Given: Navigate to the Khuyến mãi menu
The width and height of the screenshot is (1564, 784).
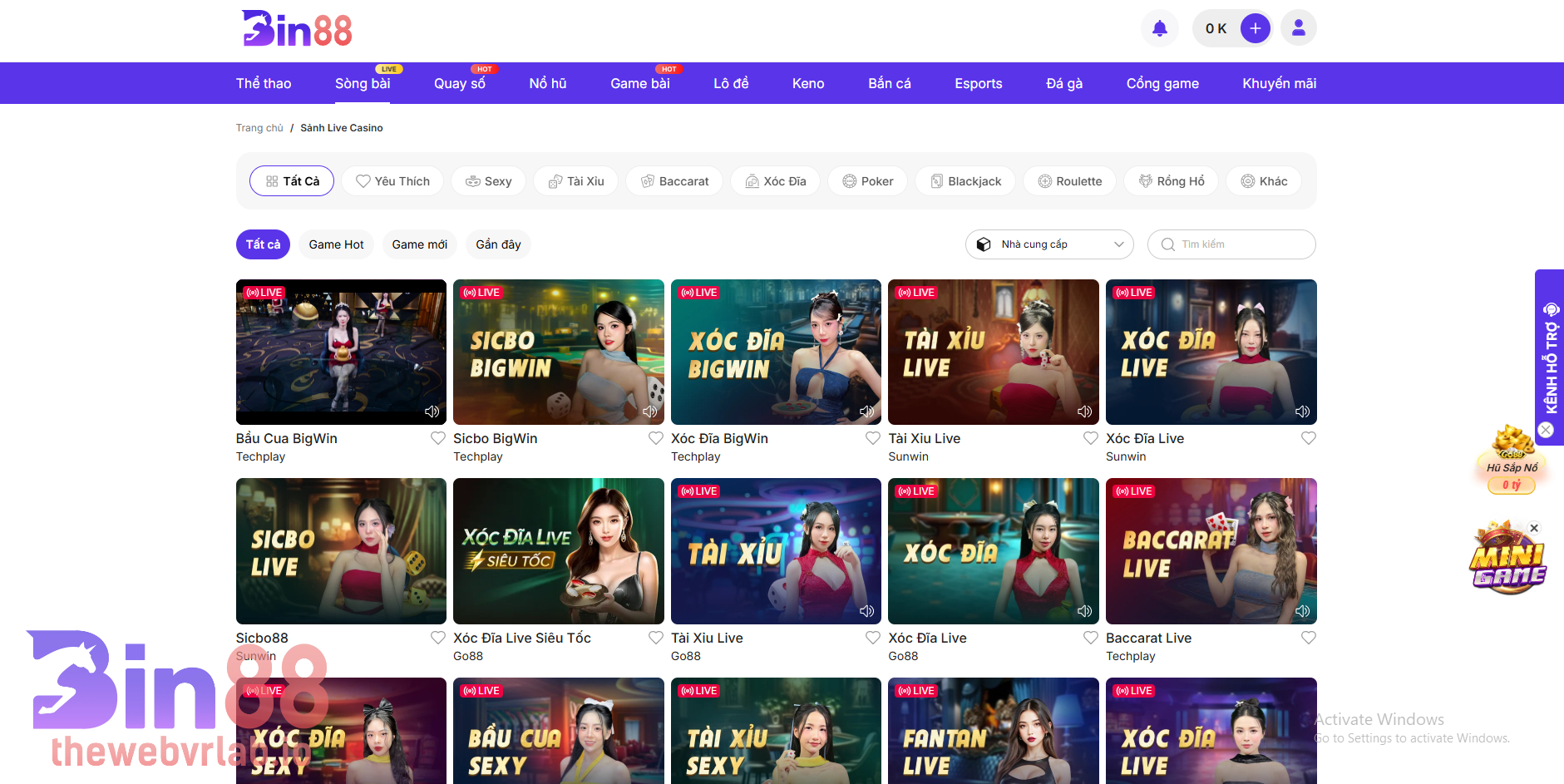Looking at the screenshot, I should pyautogui.click(x=1278, y=83).
